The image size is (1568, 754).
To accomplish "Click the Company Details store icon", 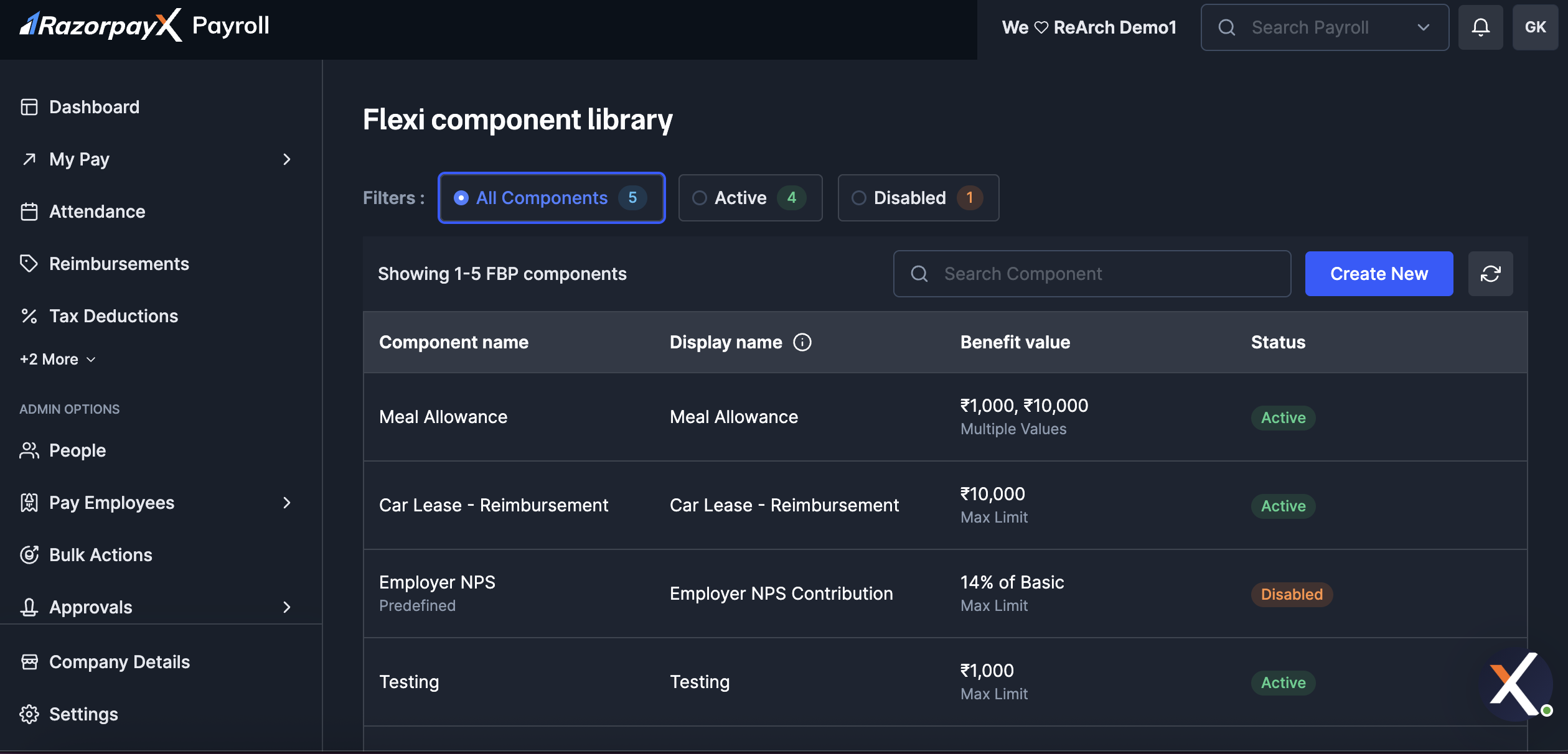I will click(29, 662).
